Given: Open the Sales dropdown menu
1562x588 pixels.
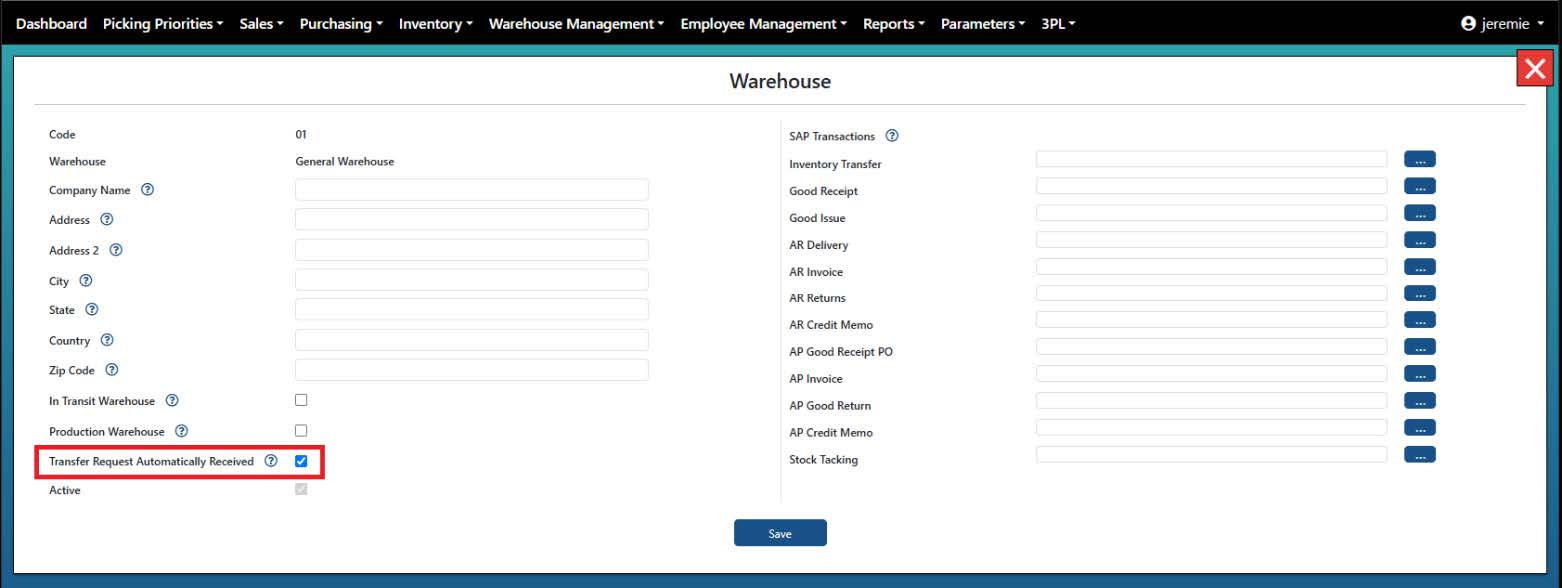Looking at the screenshot, I should [x=262, y=23].
